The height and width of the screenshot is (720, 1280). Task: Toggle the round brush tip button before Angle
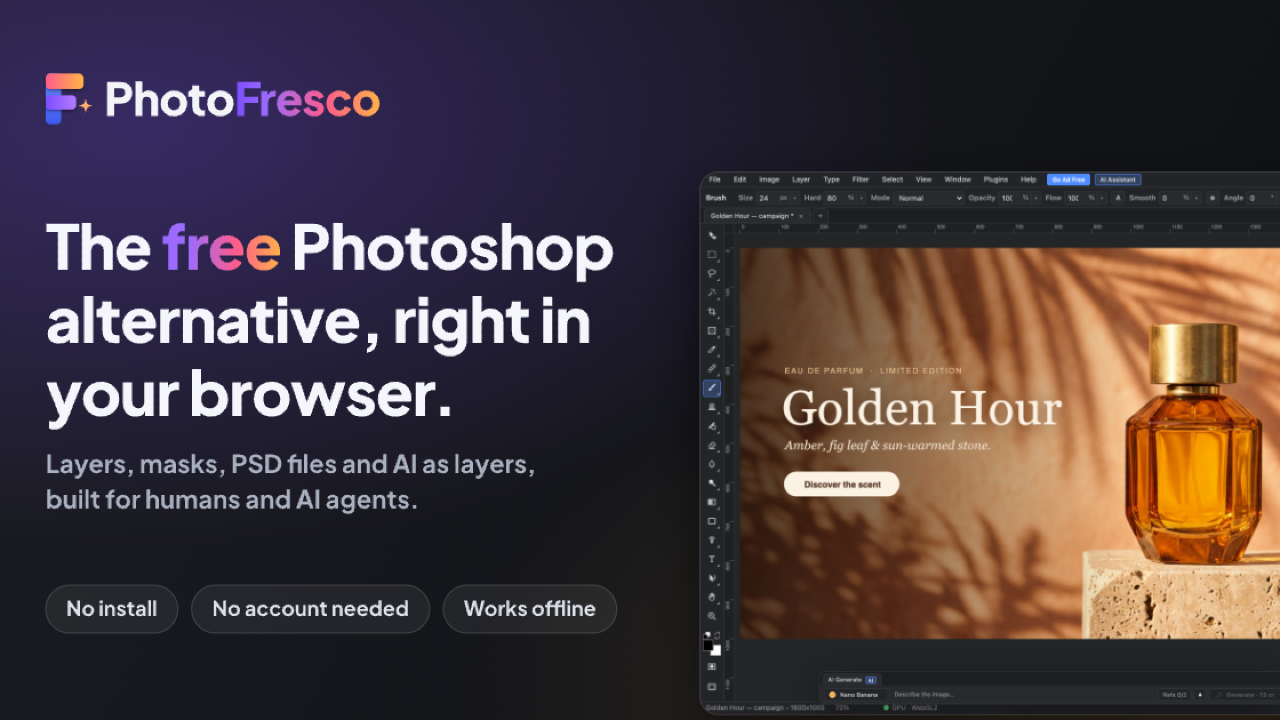pos(1212,198)
